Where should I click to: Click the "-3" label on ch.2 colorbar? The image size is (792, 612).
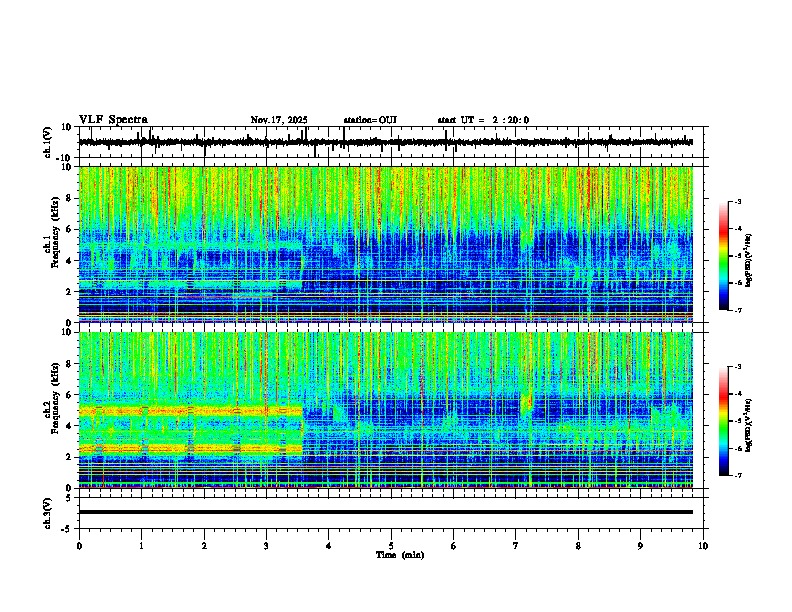coord(737,367)
